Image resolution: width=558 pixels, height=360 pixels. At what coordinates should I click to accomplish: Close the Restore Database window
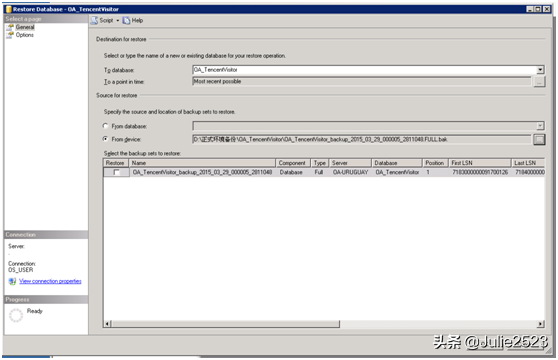547,9
